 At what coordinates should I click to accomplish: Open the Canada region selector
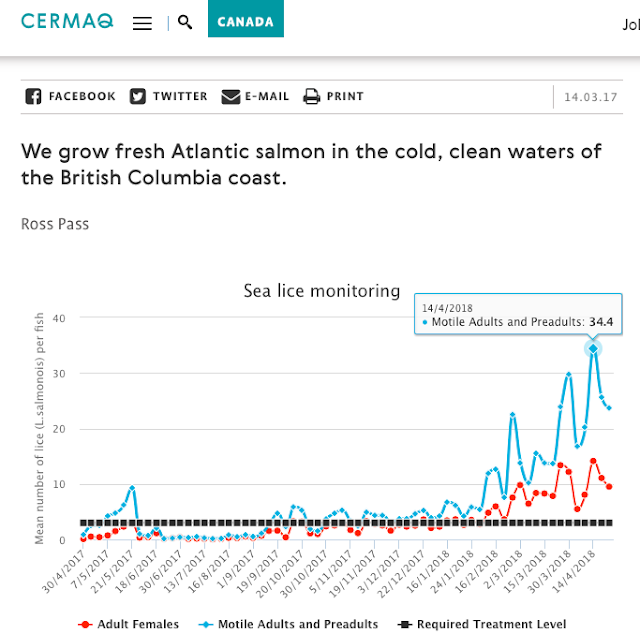tap(245, 21)
